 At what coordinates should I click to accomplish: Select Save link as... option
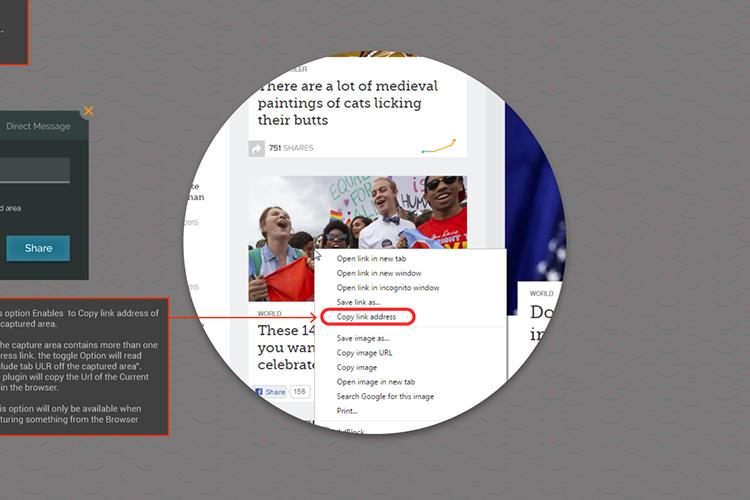tap(358, 302)
